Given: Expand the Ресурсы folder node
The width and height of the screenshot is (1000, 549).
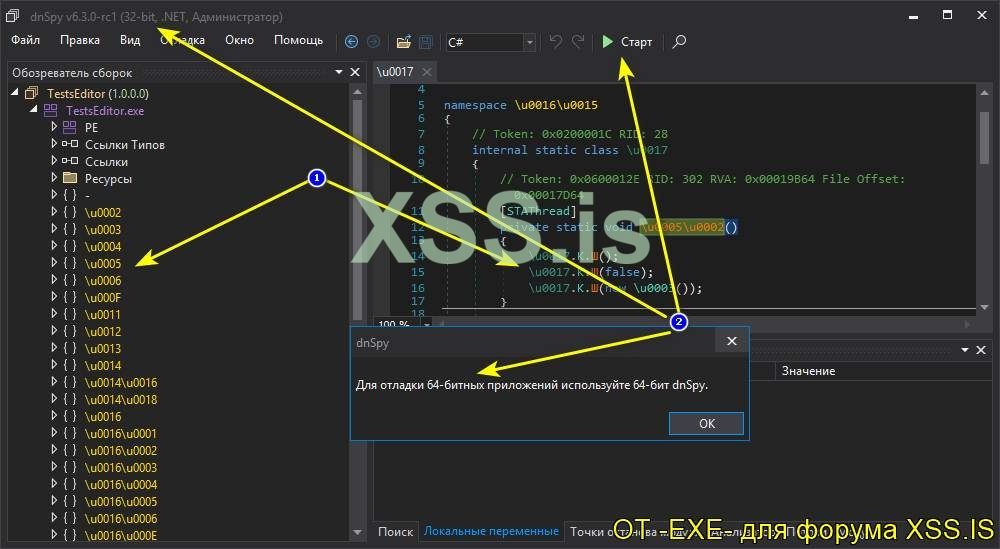Looking at the screenshot, I should 54,178.
